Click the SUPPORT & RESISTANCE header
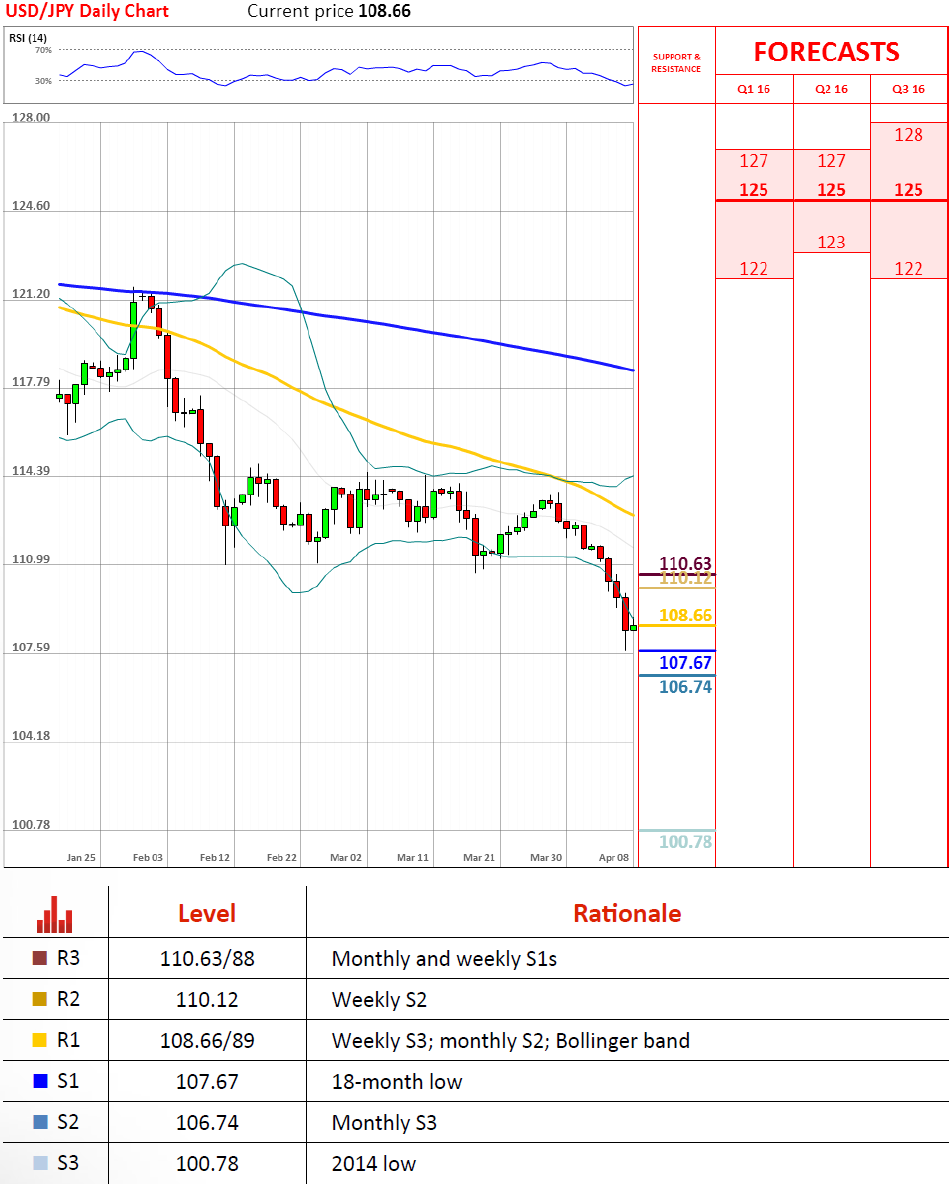This screenshot has width=952, height=1184. coord(676,63)
